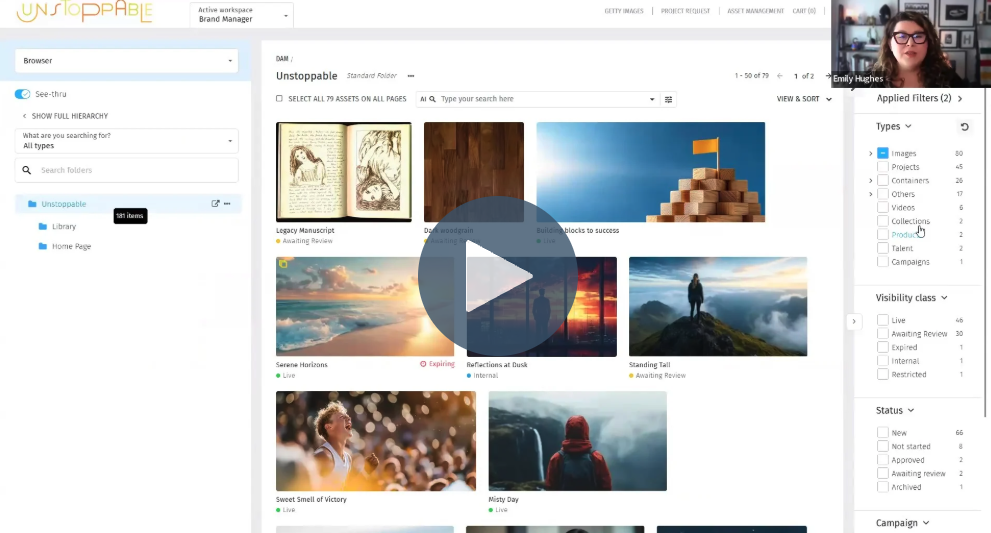991x533 pixels.
Task: Go to previous page arrow
Action: coord(780,76)
